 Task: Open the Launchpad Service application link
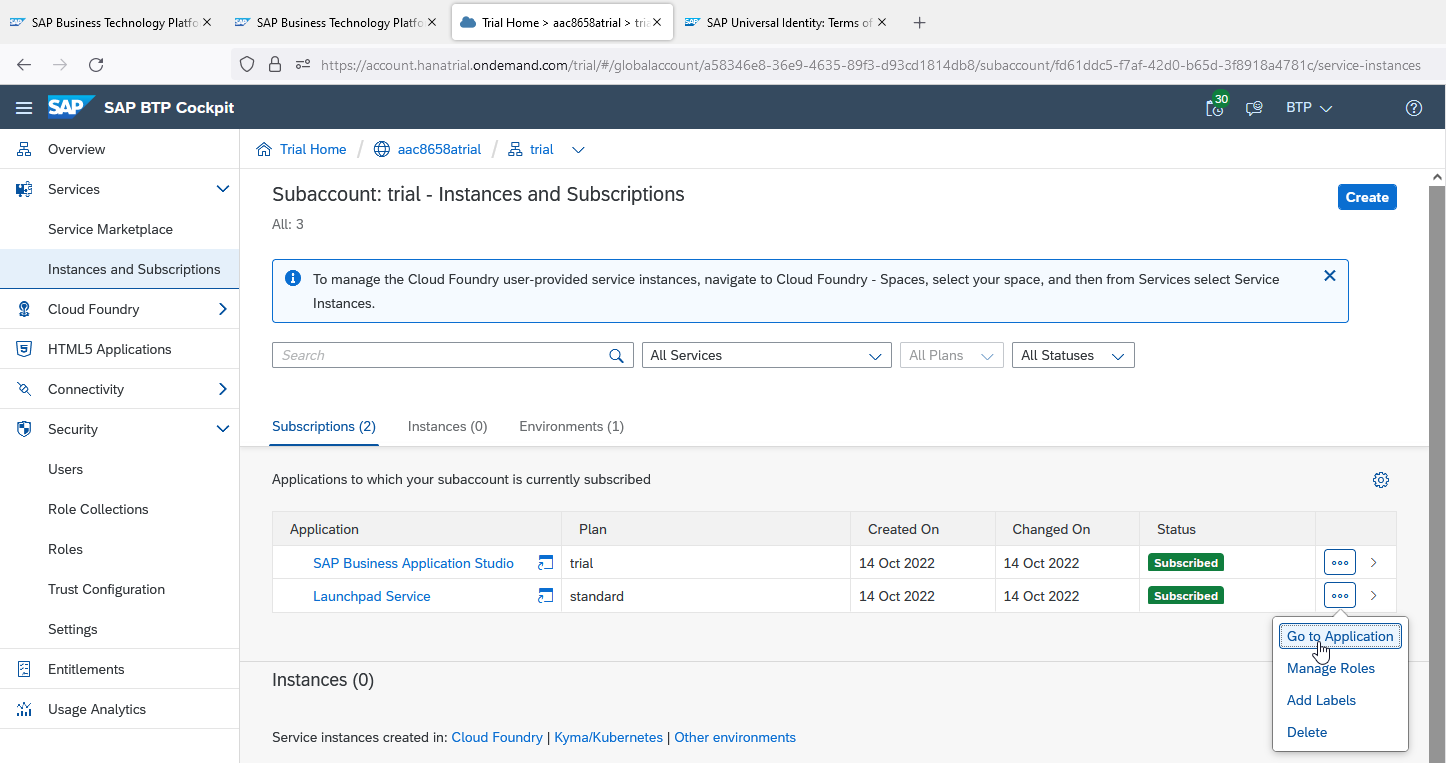372,595
